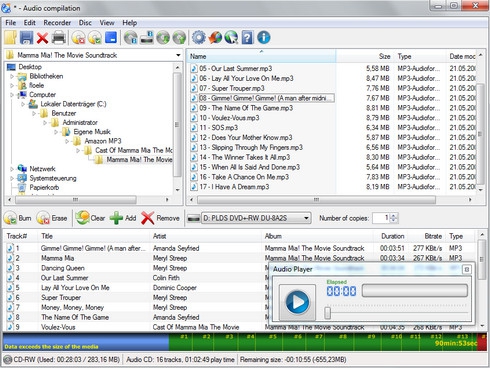Image resolution: width=490 pixels, height=368 pixels.
Task: Click the Erase button
Action: (52, 218)
